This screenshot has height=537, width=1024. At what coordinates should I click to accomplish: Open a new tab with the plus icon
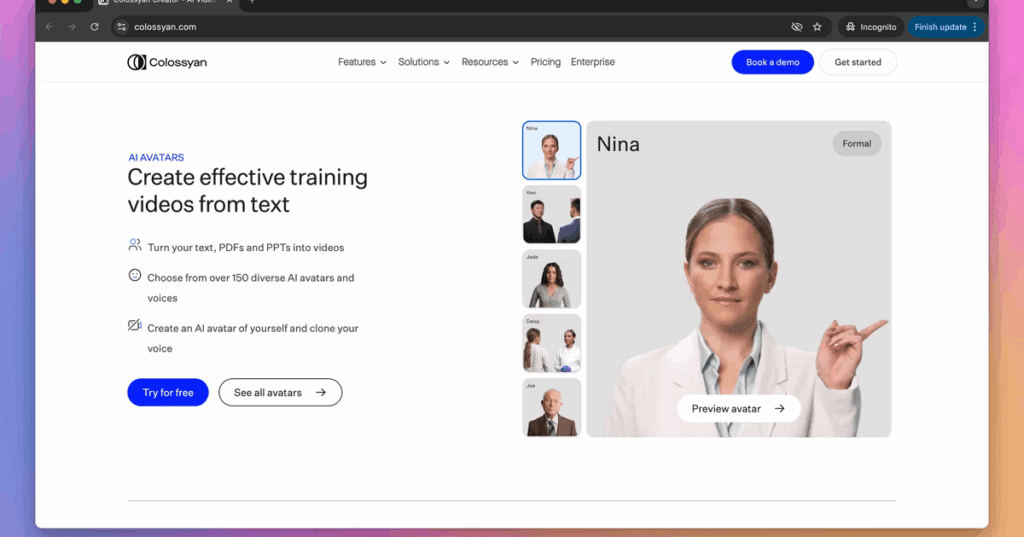pyautogui.click(x=252, y=2)
